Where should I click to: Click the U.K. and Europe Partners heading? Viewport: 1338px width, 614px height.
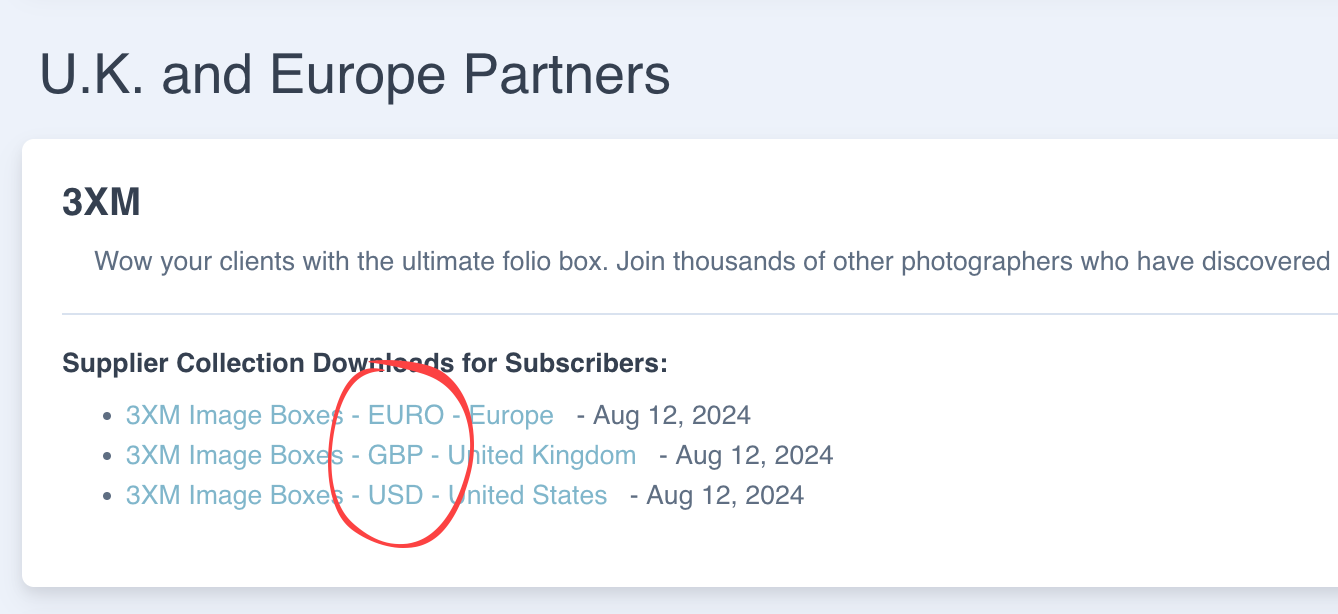[x=354, y=76]
